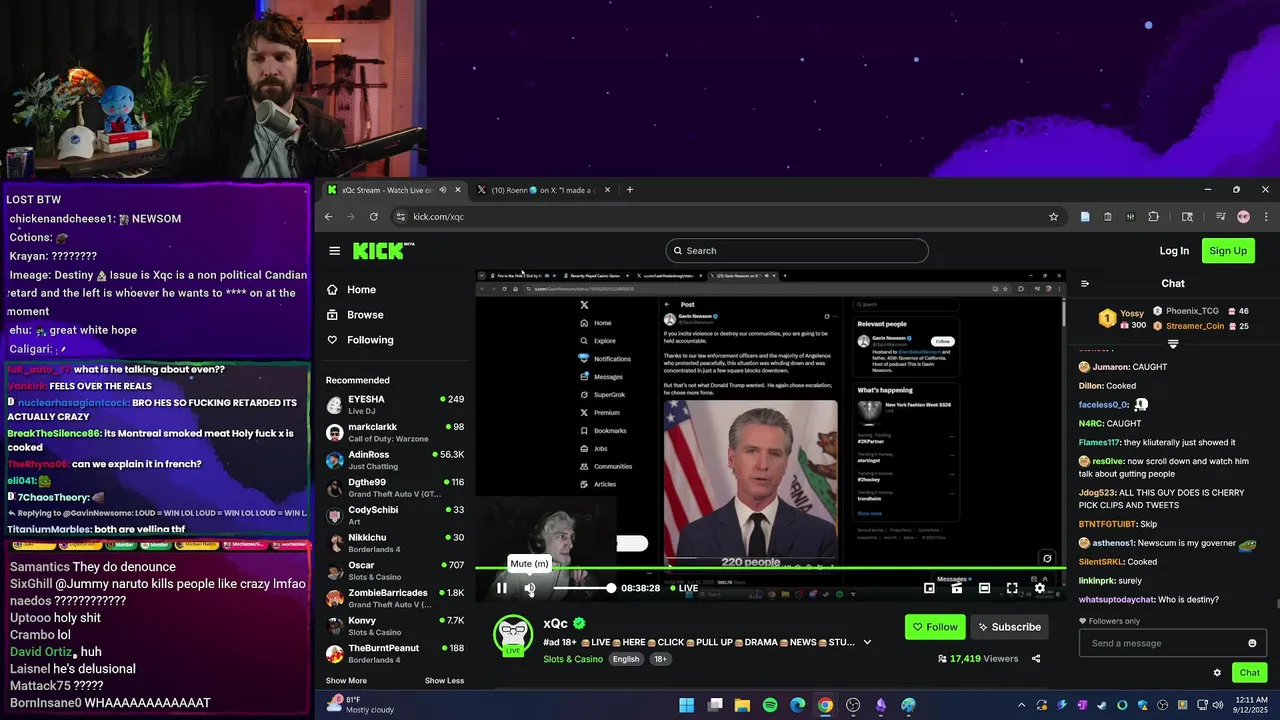This screenshot has height=720, width=1280.
Task: Open clip creation icon in player
Action: (x=957, y=588)
